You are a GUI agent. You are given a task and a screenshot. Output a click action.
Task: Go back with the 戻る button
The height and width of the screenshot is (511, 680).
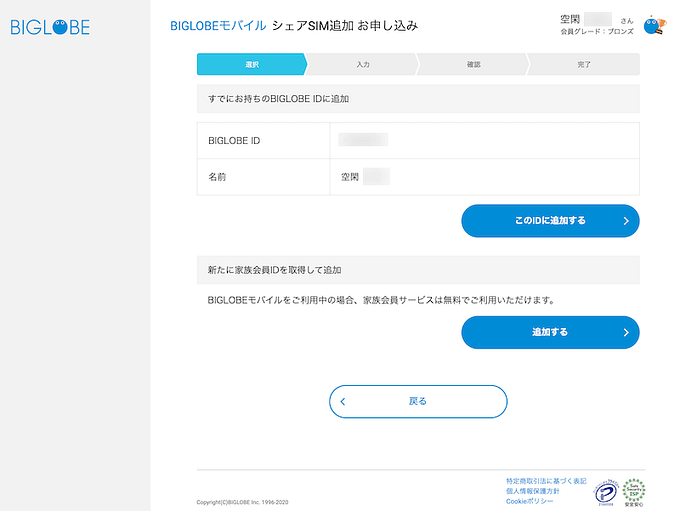click(418, 401)
